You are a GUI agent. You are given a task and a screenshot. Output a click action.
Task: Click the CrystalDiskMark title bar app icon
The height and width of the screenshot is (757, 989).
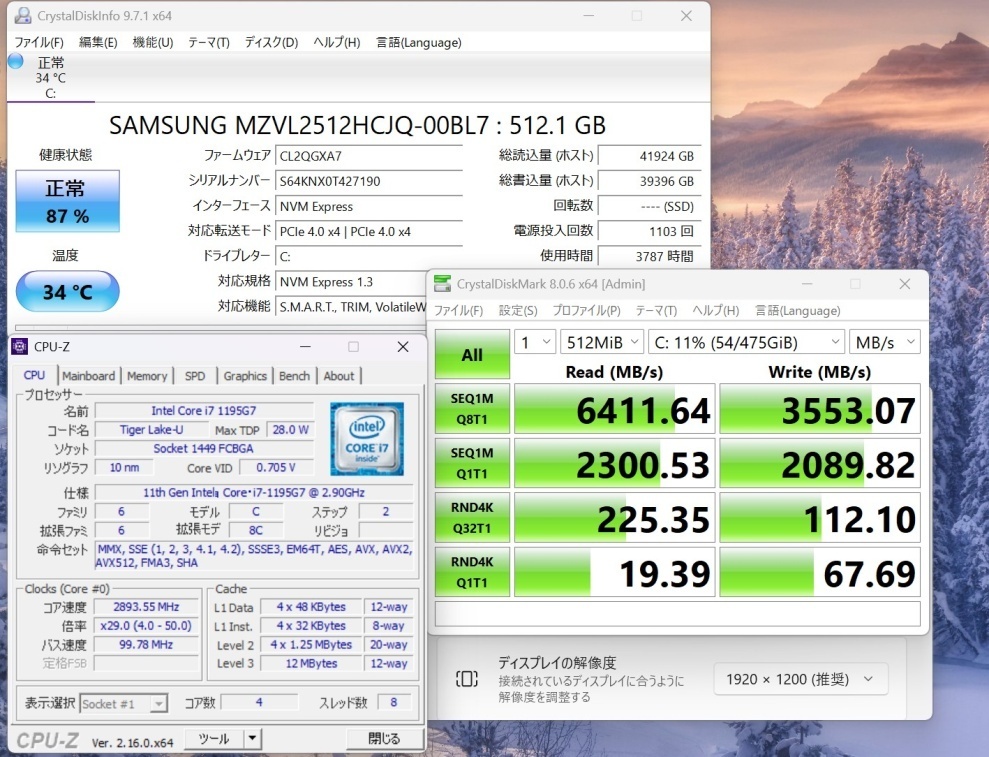tap(443, 284)
